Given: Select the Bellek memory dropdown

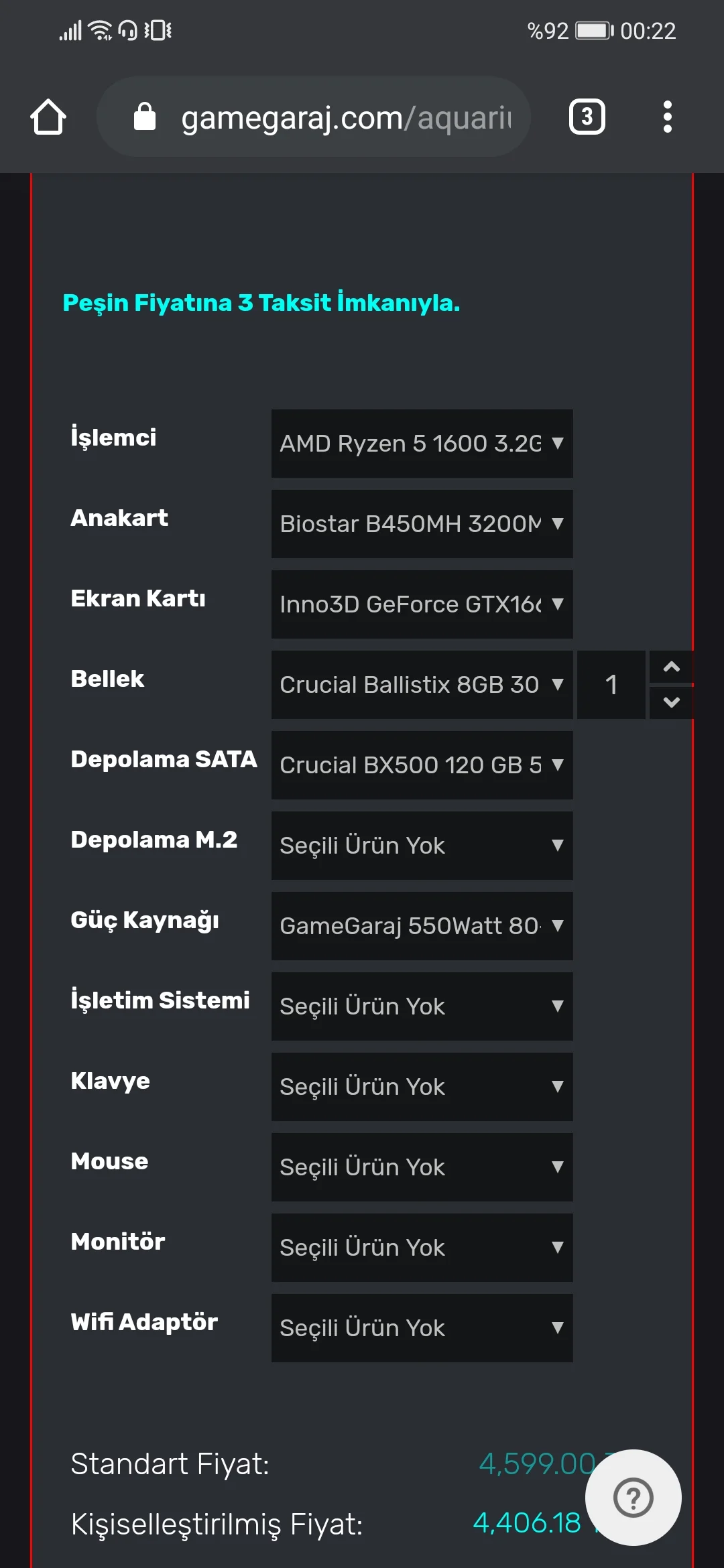Looking at the screenshot, I should pos(422,685).
